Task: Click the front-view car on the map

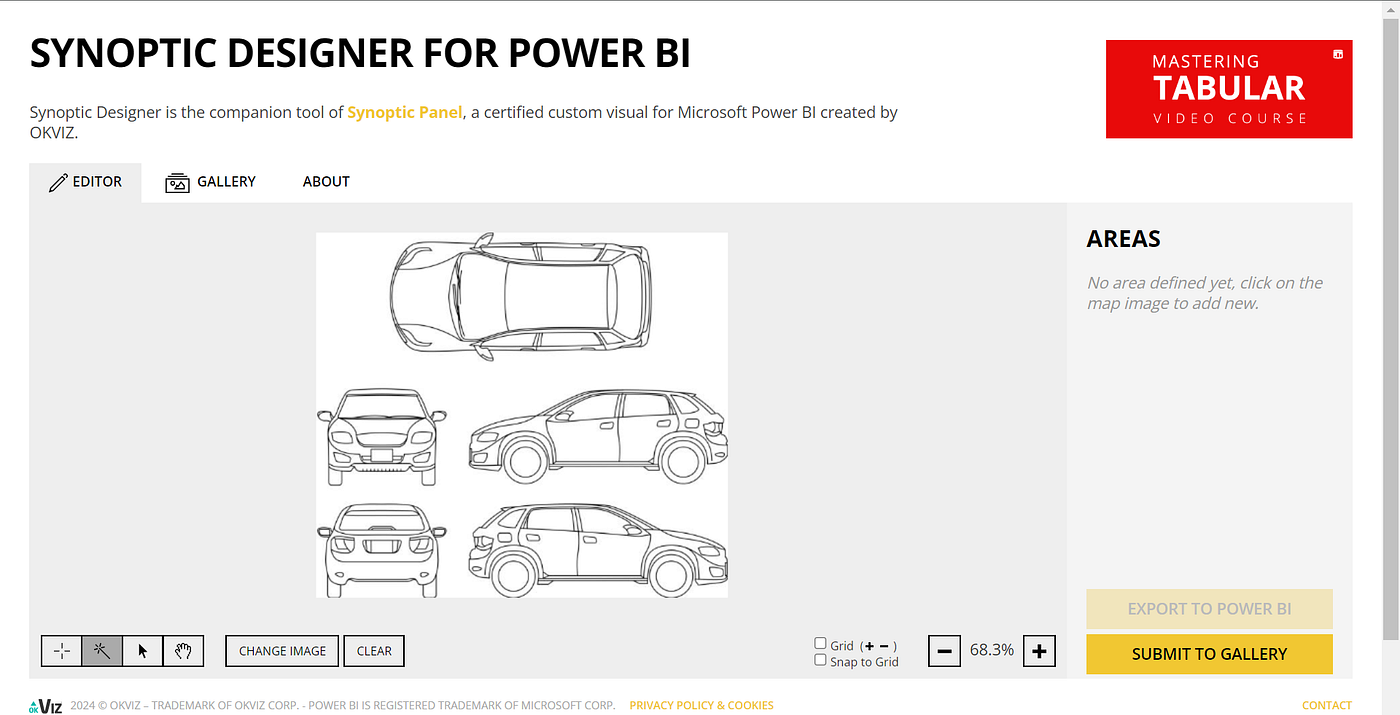Action: [x=382, y=437]
